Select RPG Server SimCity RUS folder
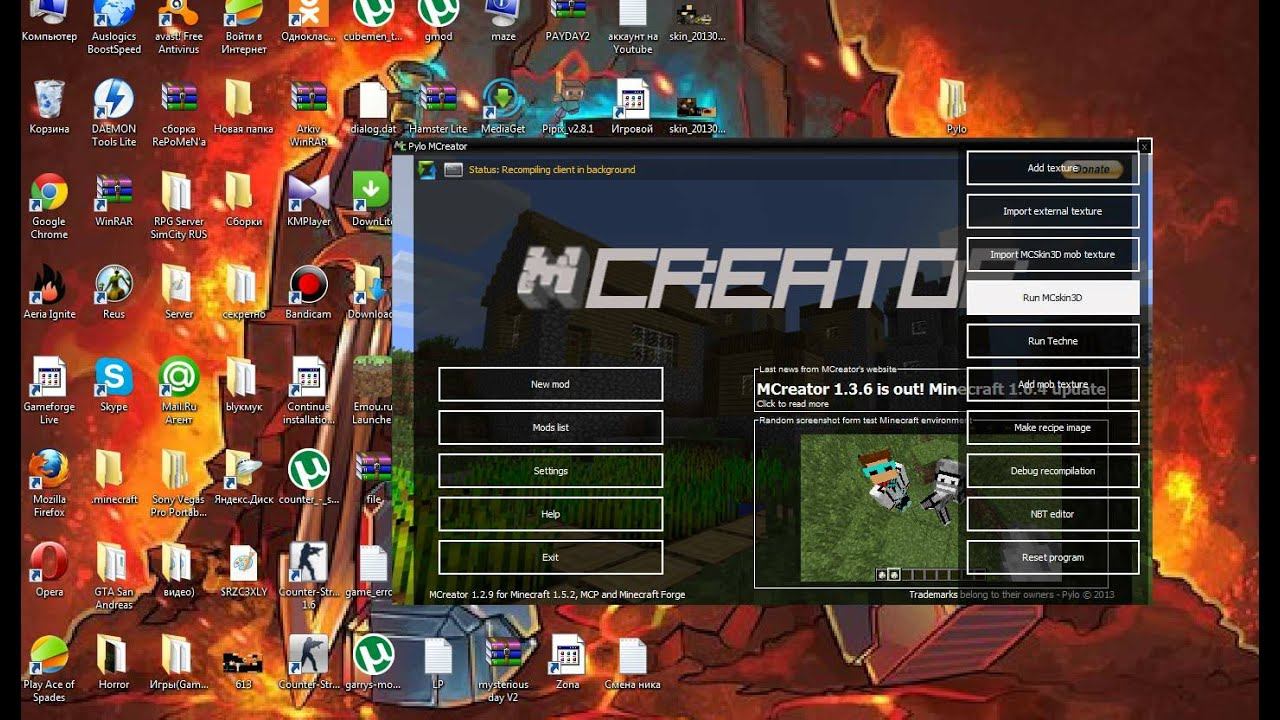Viewport: 1280px width, 720px height. 179,207
